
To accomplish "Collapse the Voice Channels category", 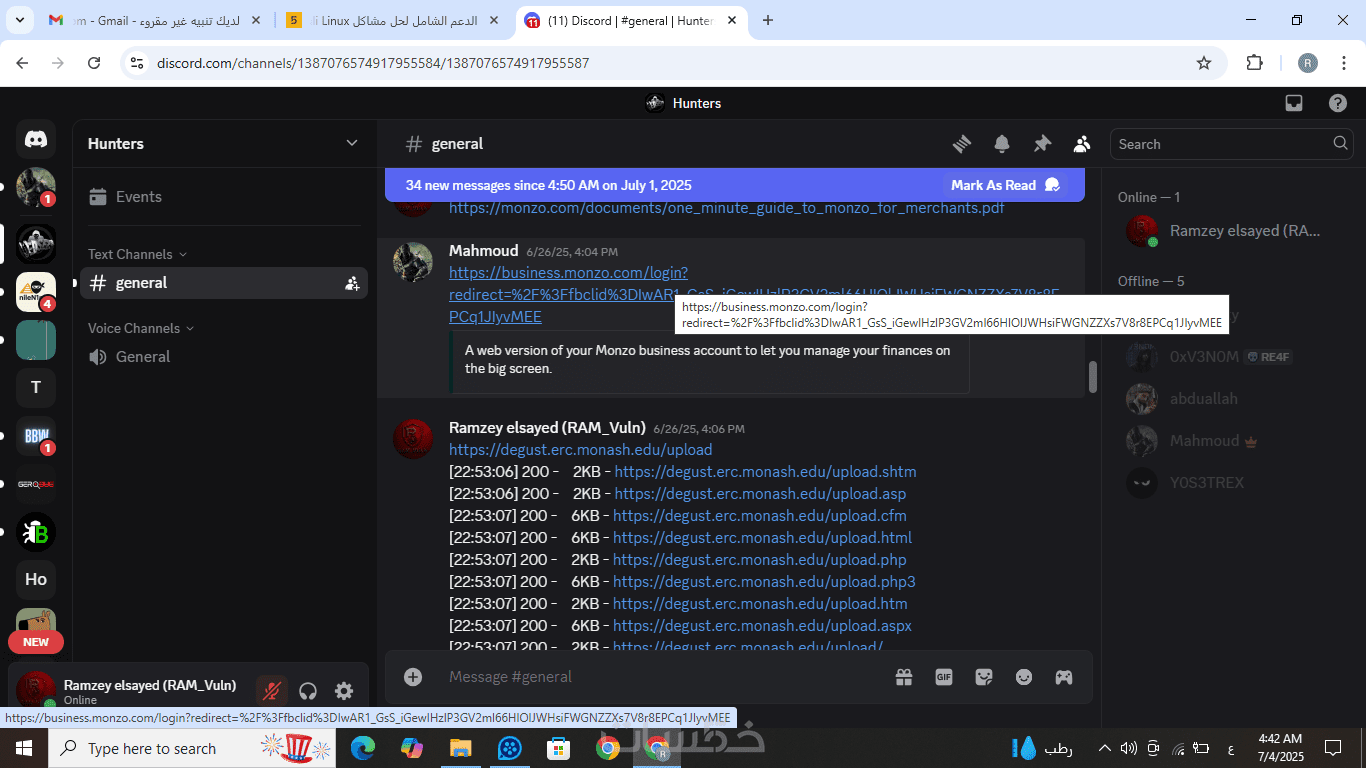I will (x=141, y=328).
